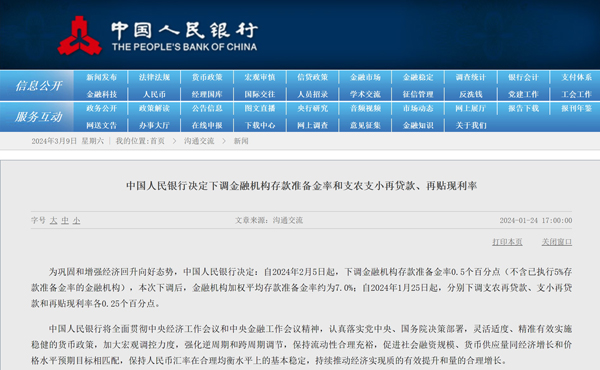
Task: Go to 政策解读 section
Action: click(x=154, y=108)
